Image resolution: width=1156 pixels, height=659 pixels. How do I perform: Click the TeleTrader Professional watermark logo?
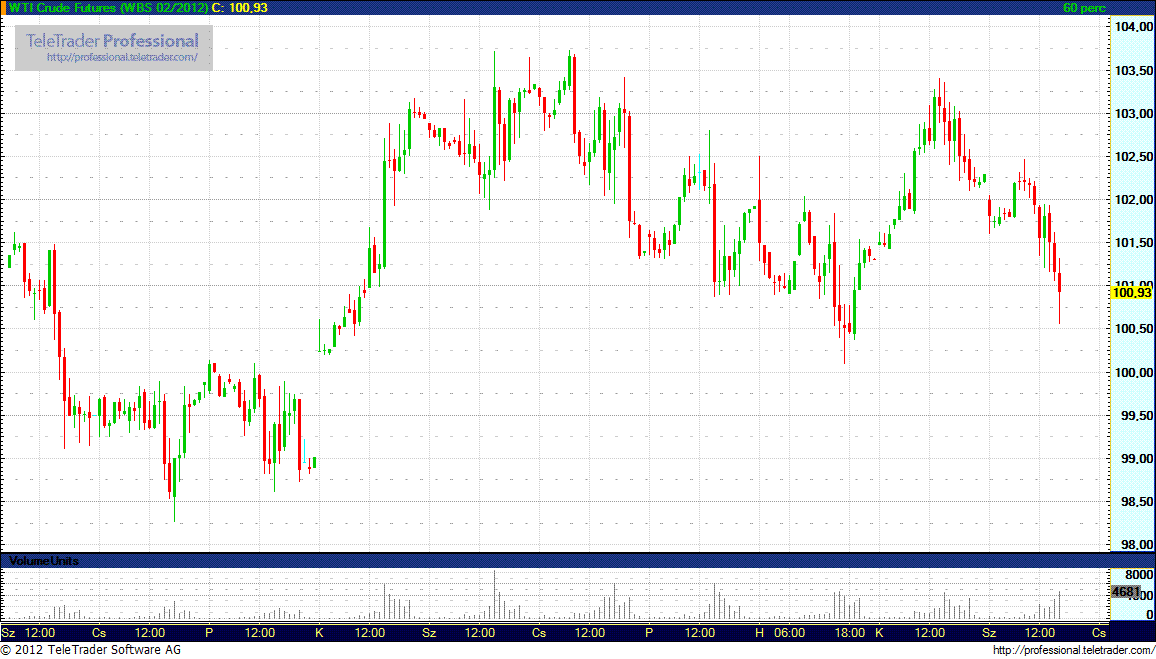pyautogui.click(x=112, y=41)
